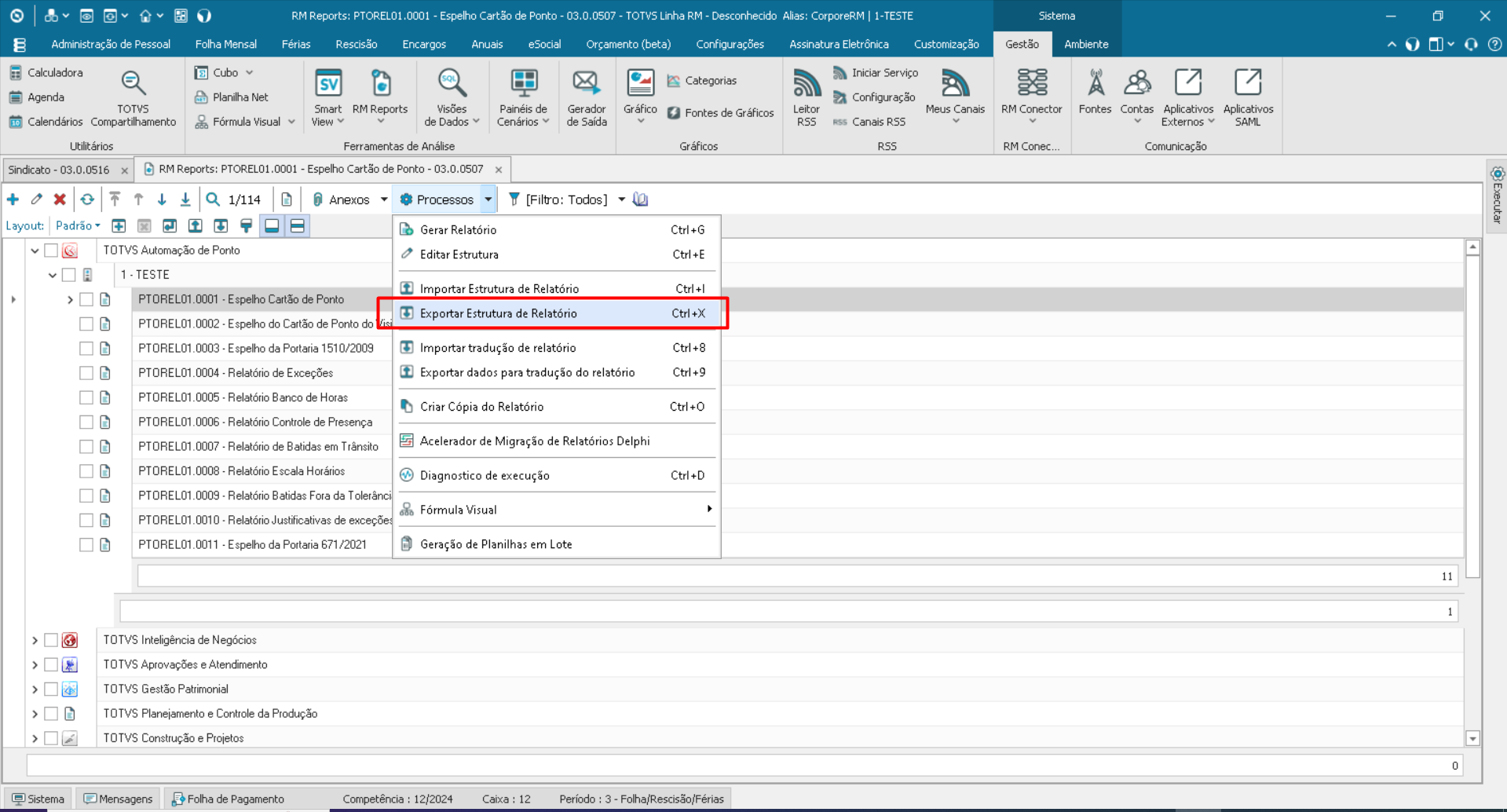Expand TOTVS Construção e Projetos node
This screenshot has width=1507, height=812.
point(35,738)
